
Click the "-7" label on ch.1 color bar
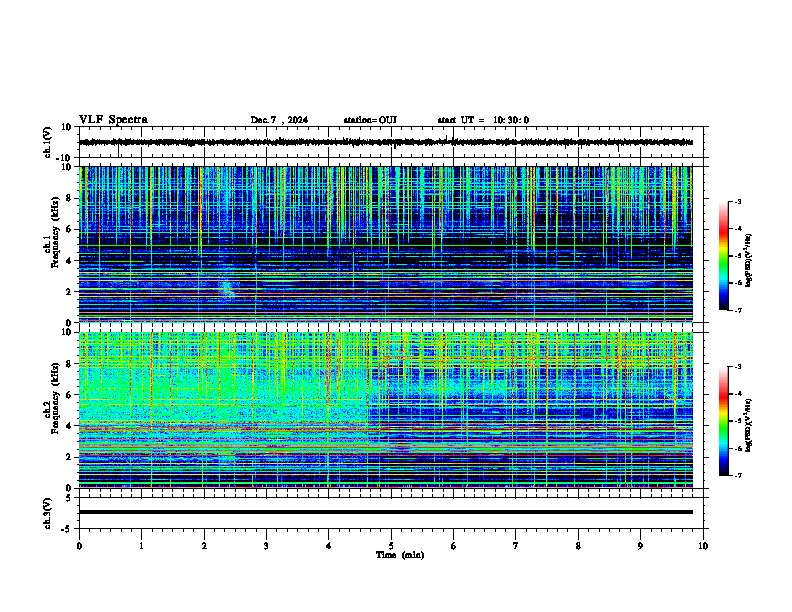click(x=737, y=310)
